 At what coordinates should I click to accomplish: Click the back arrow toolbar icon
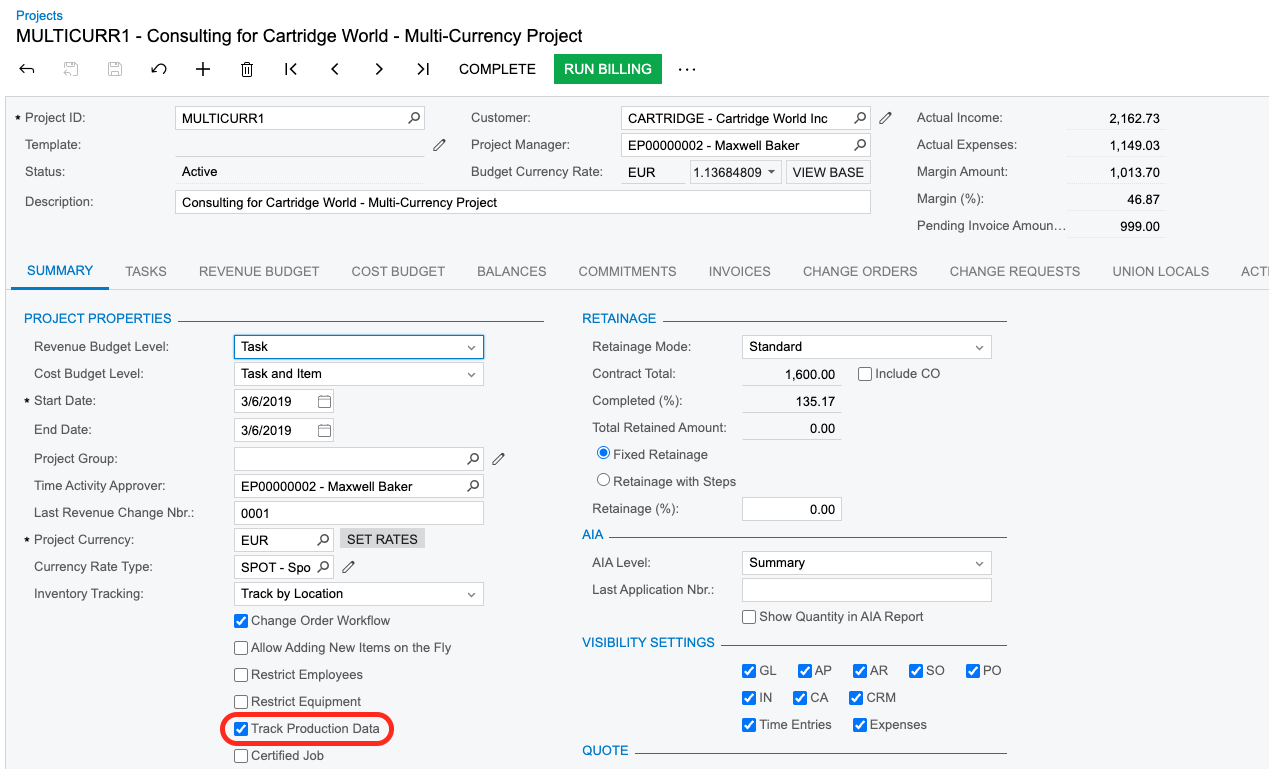tap(27, 69)
